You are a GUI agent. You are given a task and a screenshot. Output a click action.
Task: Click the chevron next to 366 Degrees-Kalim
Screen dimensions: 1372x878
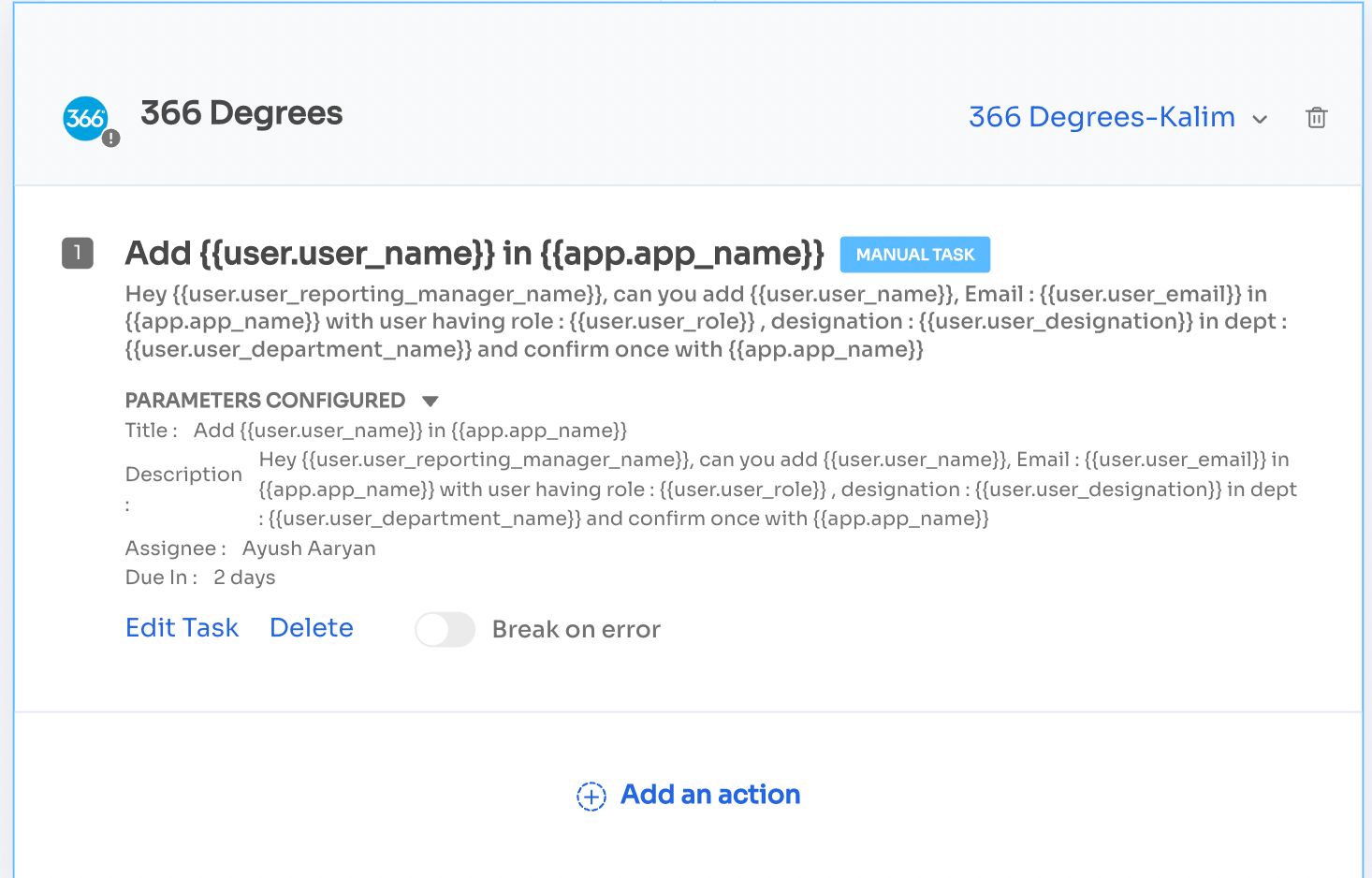(x=1260, y=119)
